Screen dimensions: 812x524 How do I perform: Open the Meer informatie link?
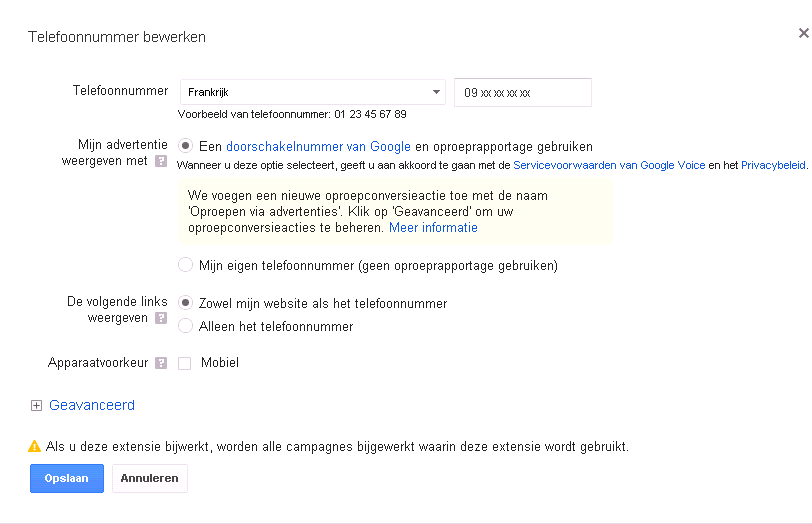(x=433, y=228)
